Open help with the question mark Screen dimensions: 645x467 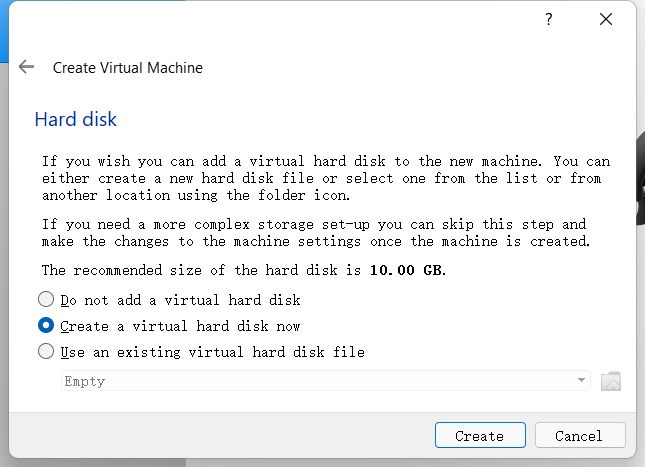[549, 20]
